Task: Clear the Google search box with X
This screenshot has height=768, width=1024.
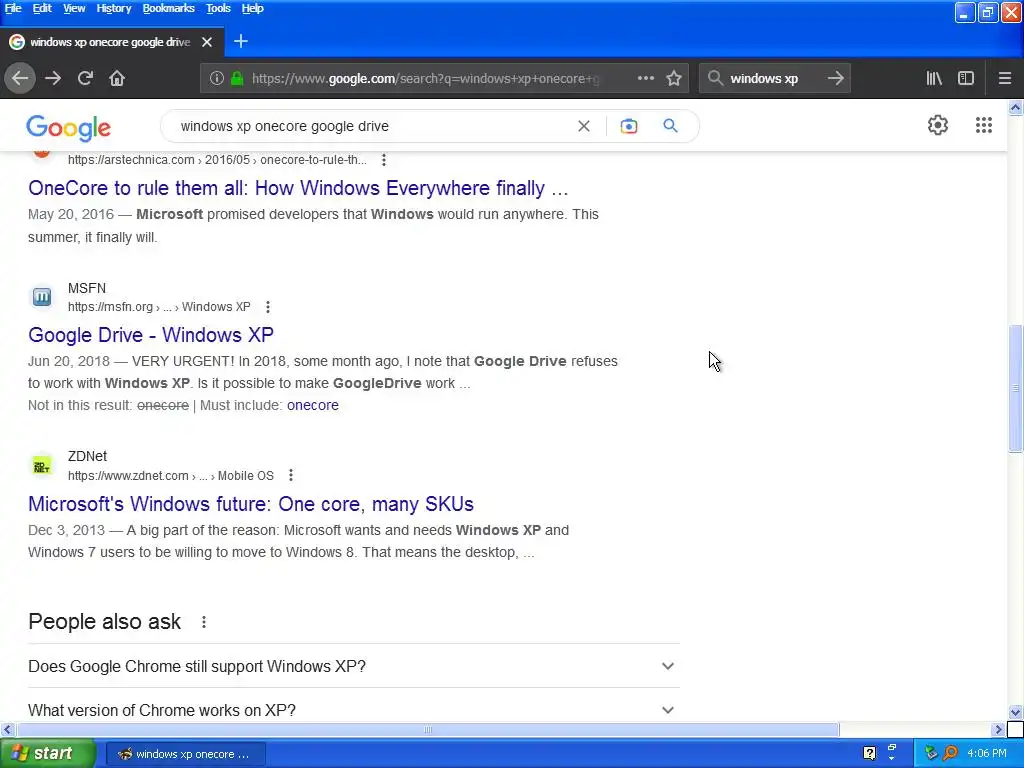Action: (x=584, y=126)
